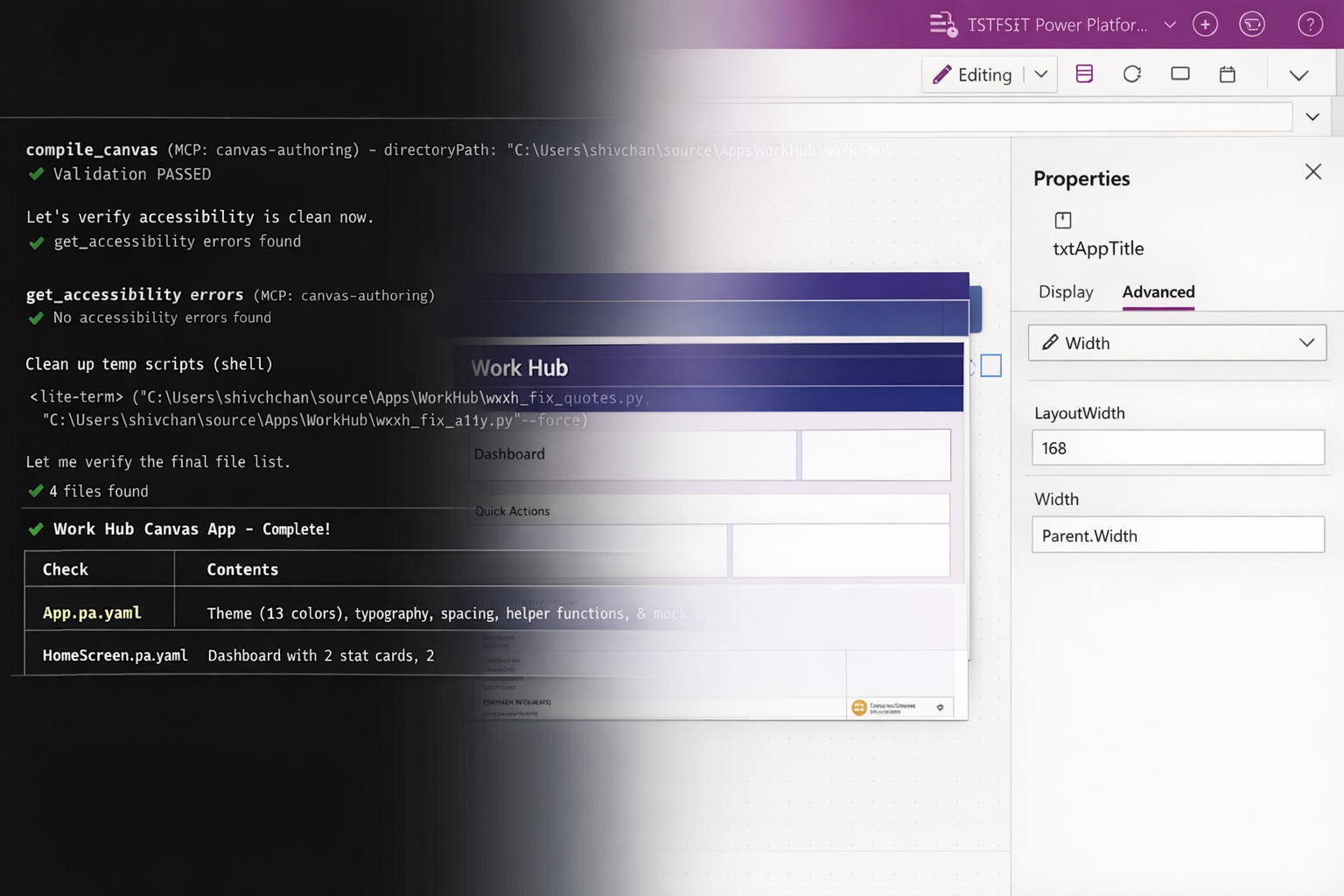The image size is (1344, 896).
Task: Open the Help question mark icon
Action: coord(1310,24)
